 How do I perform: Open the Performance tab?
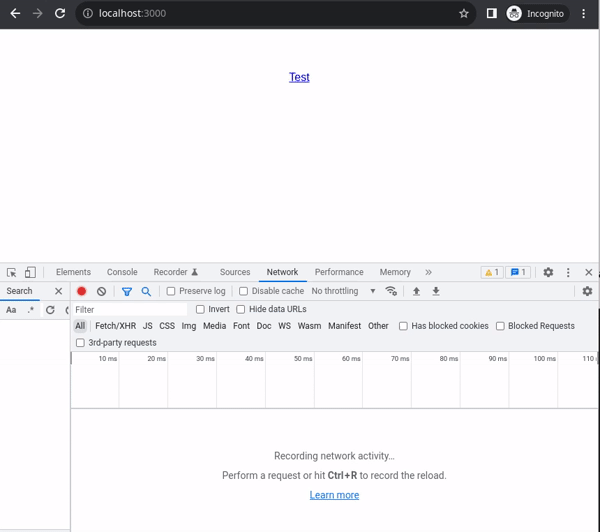click(339, 272)
